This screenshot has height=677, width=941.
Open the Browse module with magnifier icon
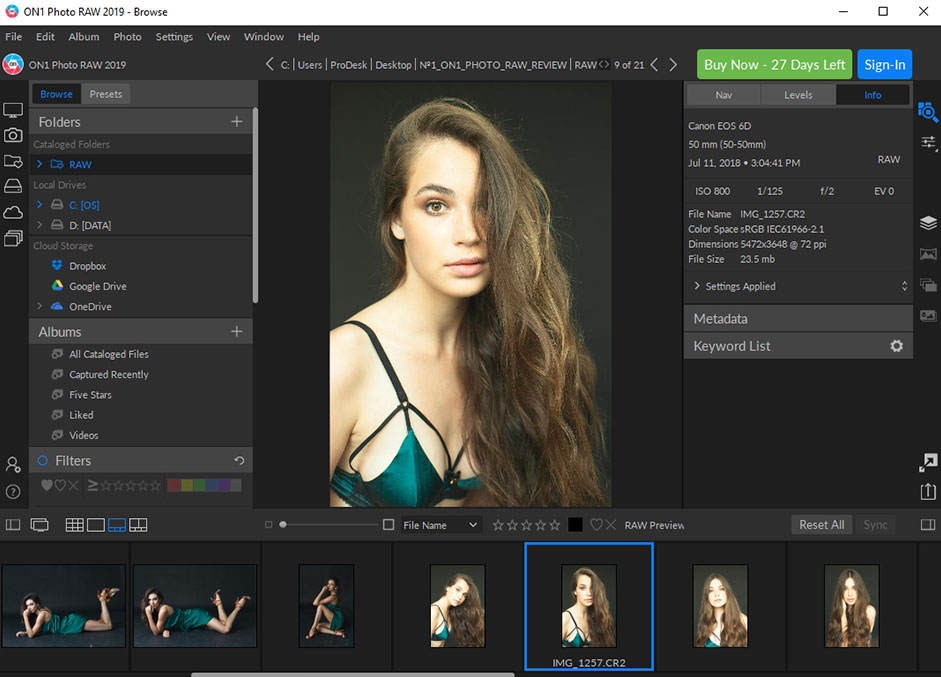(928, 112)
